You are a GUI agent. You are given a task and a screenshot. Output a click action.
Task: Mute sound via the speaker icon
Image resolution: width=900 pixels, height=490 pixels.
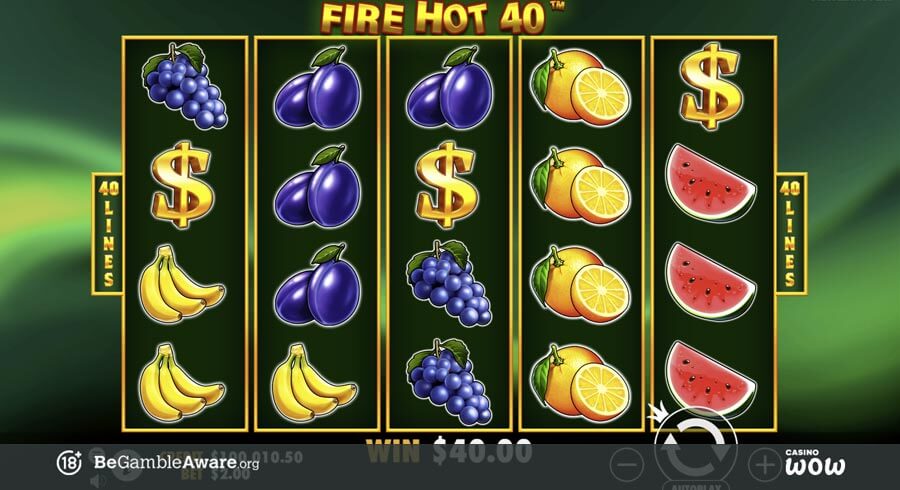98,481
